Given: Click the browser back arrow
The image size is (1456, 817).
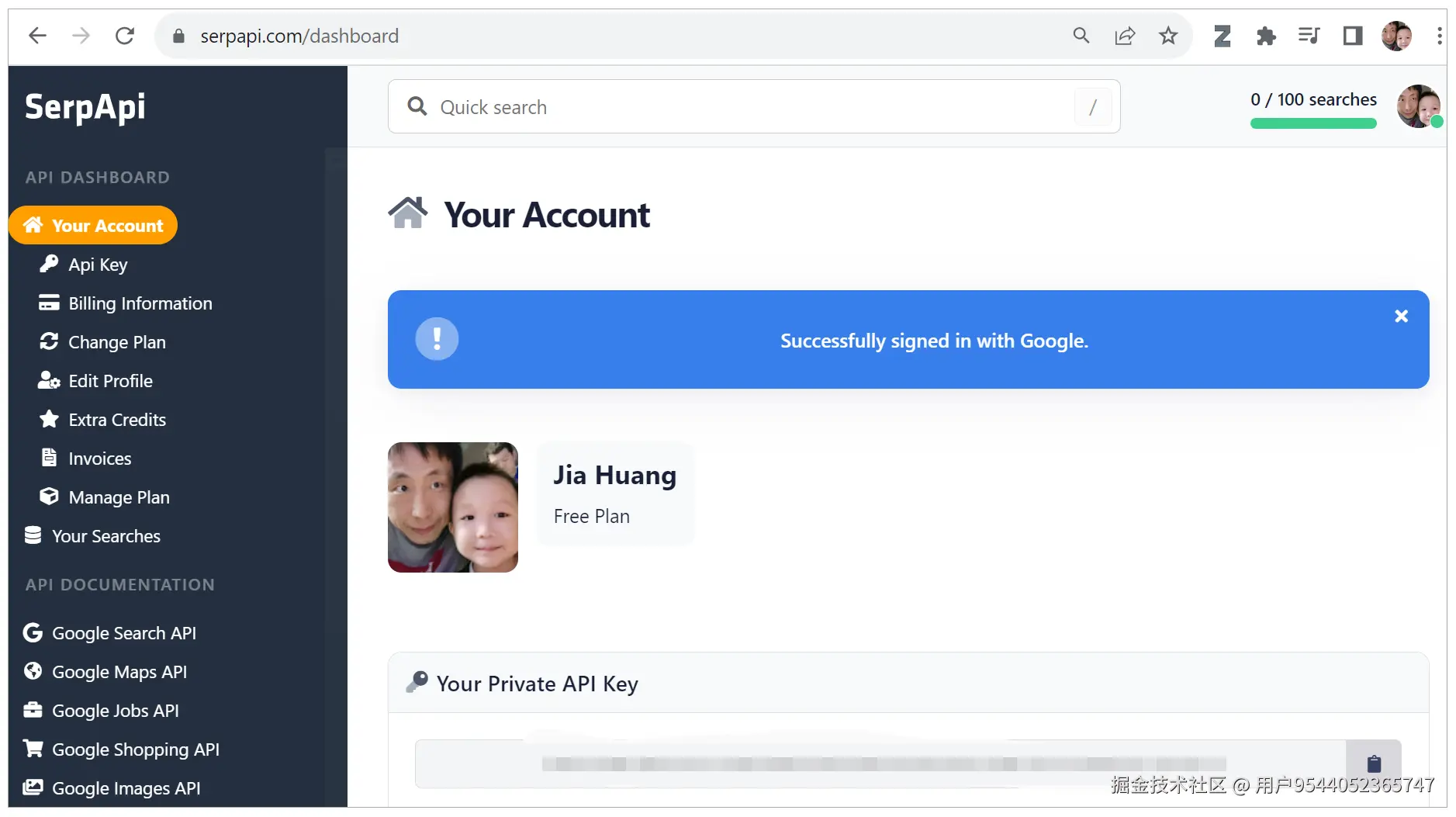Looking at the screenshot, I should point(37,36).
